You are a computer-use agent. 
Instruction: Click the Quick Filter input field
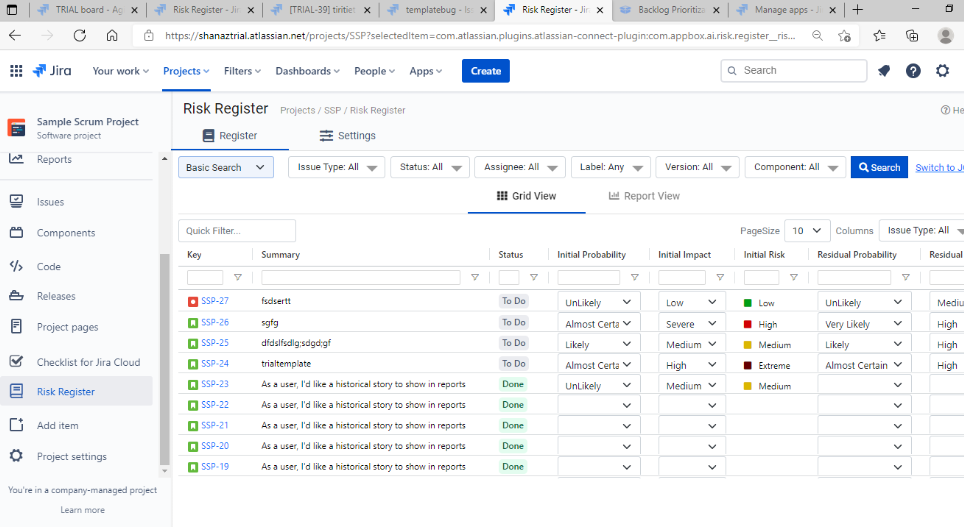click(x=237, y=231)
